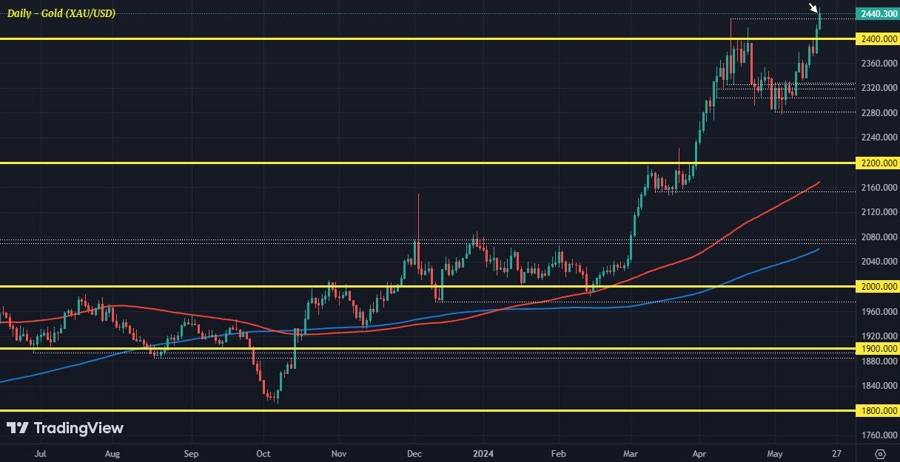Click the 27 date label on time axis

coord(836,453)
